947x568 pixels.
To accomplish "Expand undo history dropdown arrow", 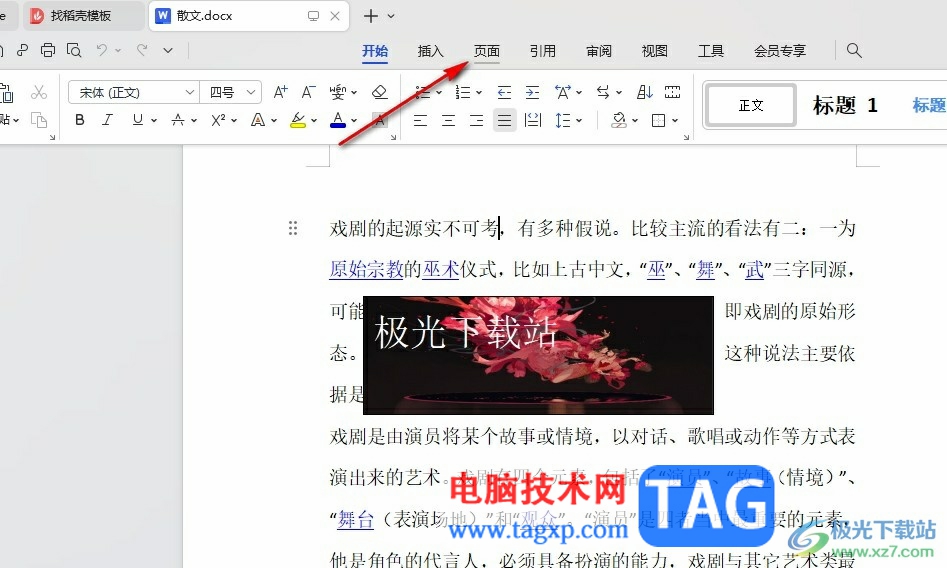I will coord(118,50).
